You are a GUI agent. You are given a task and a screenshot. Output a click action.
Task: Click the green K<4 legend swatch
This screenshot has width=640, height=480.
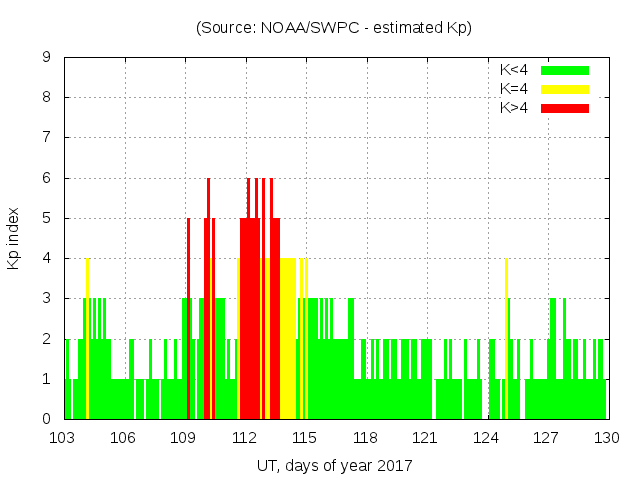point(564,70)
